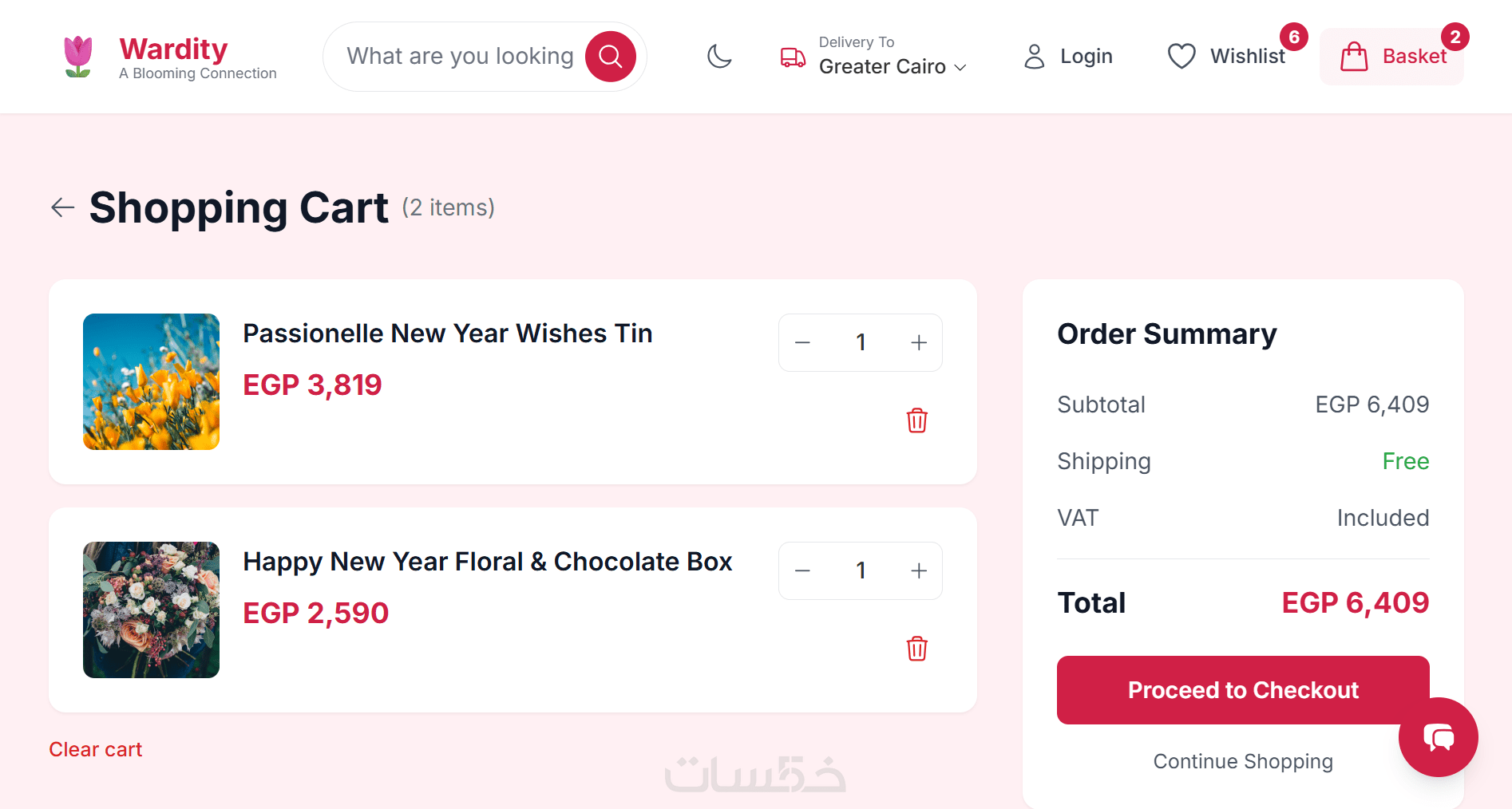Delete Passionelle New Year Wishes Tin item
The image size is (1512, 809).
tap(917, 420)
